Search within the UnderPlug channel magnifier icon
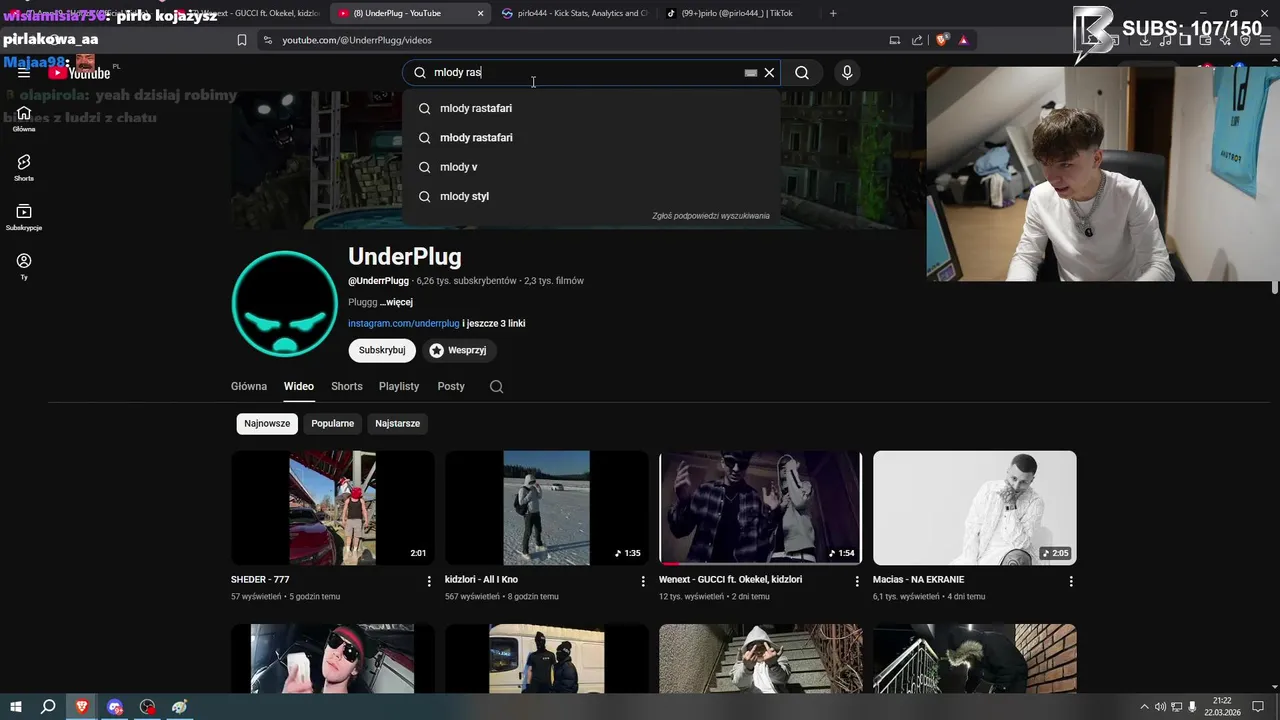The image size is (1280, 720). point(496,386)
